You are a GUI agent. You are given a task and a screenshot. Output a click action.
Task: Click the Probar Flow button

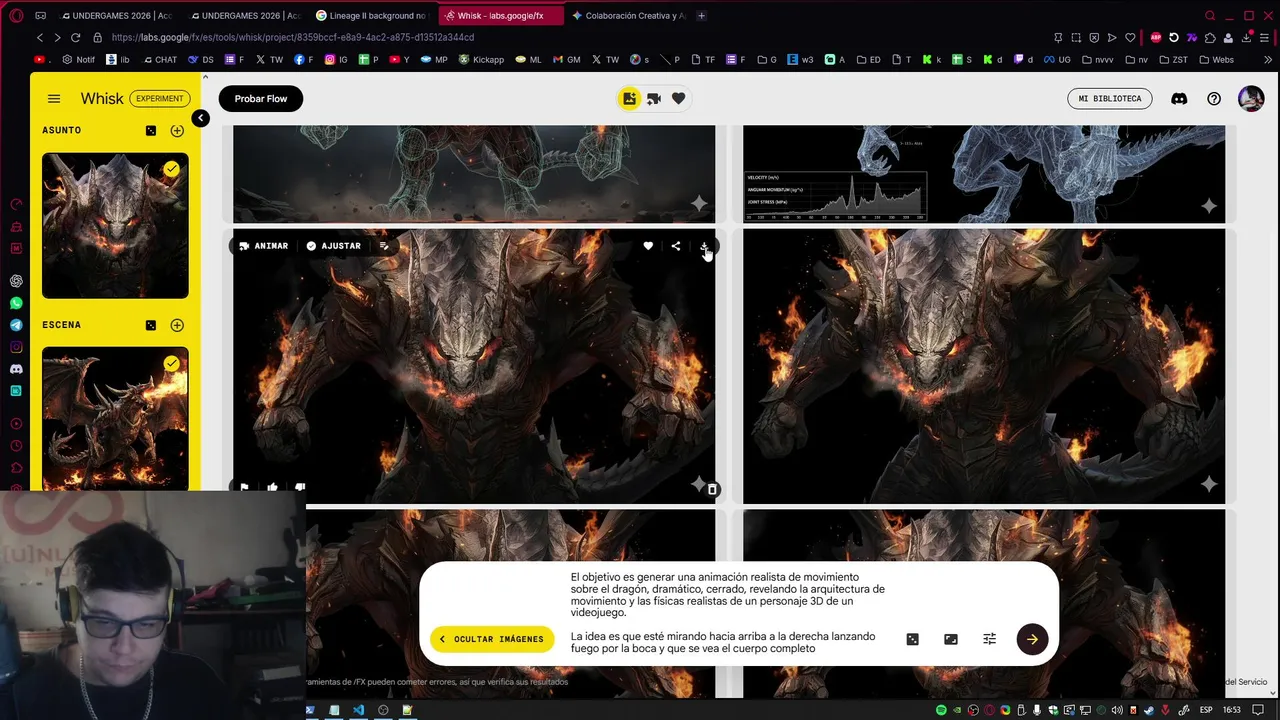click(261, 99)
